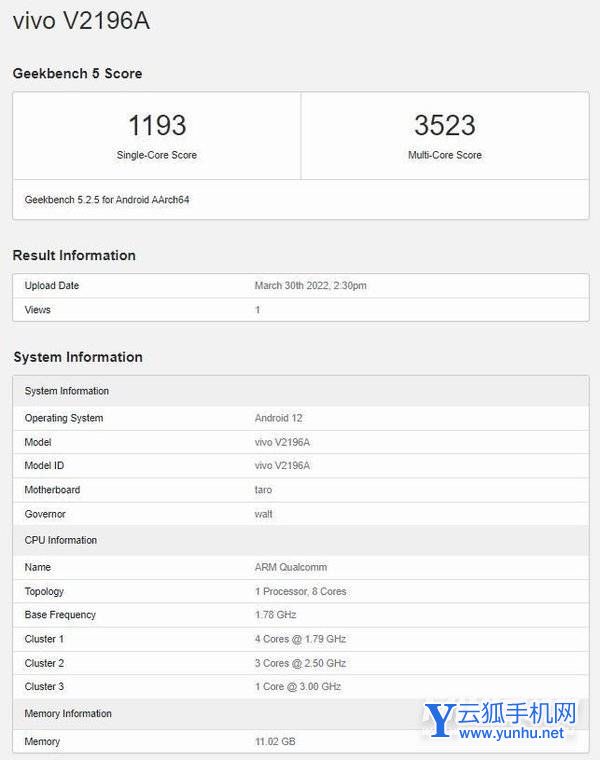
Task: Click the System Information table header row
Action: (300, 391)
